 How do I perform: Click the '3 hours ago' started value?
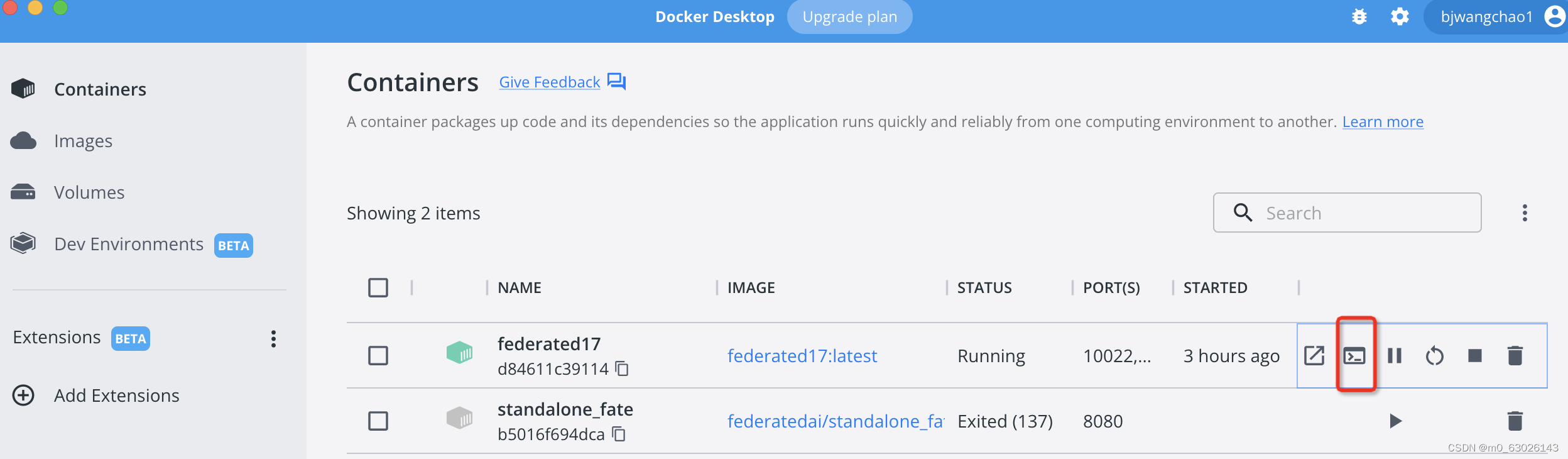(1231, 357)
